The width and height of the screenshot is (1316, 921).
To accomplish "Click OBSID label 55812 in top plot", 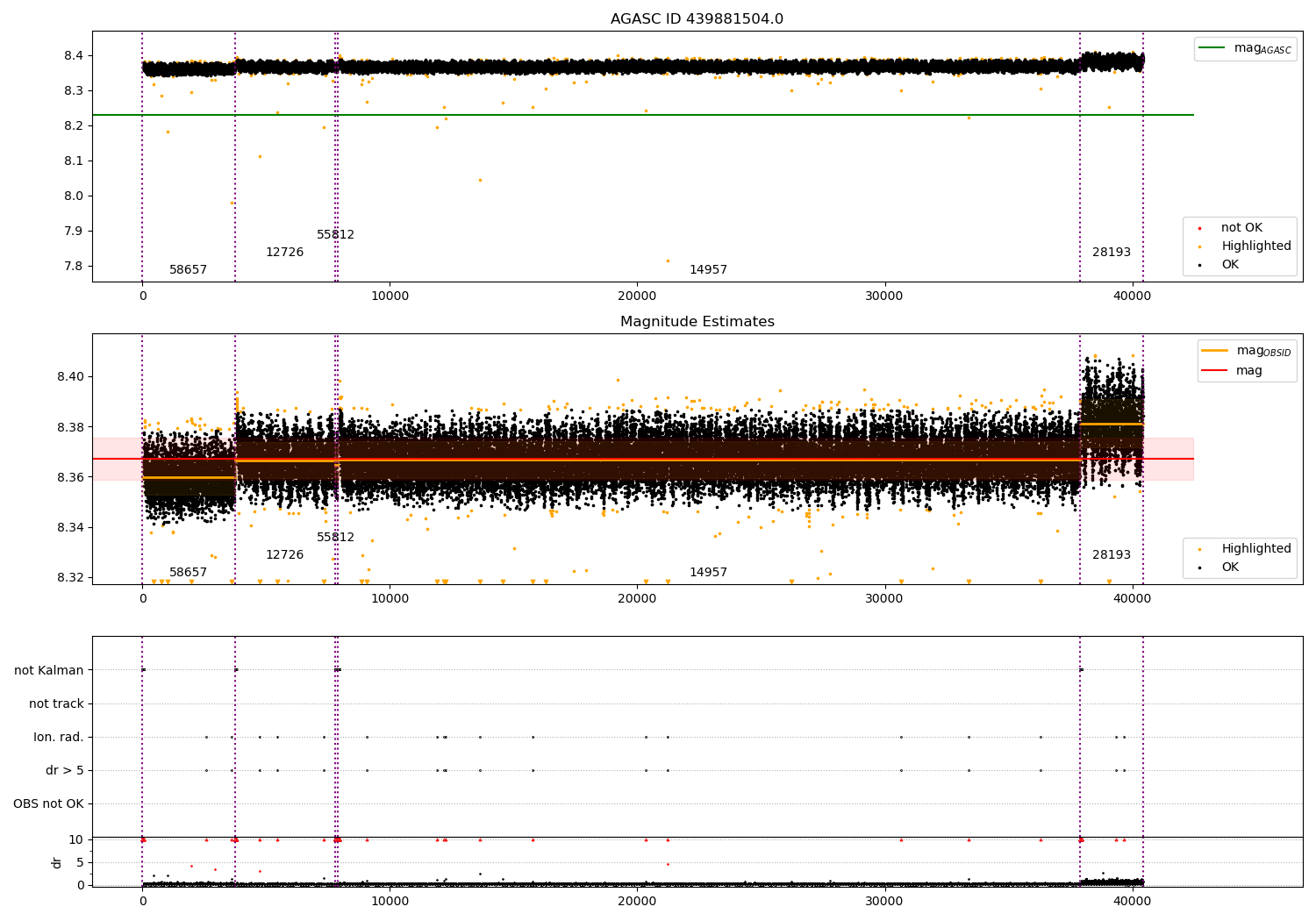I will [336, 235].
